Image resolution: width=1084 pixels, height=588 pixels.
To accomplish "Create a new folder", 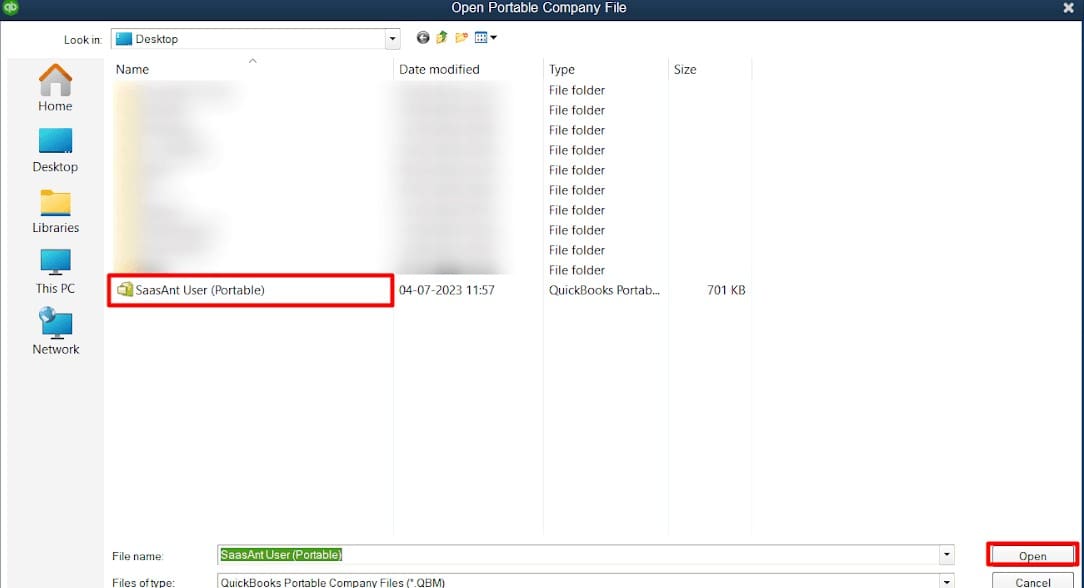I will (x=461, y=38).
